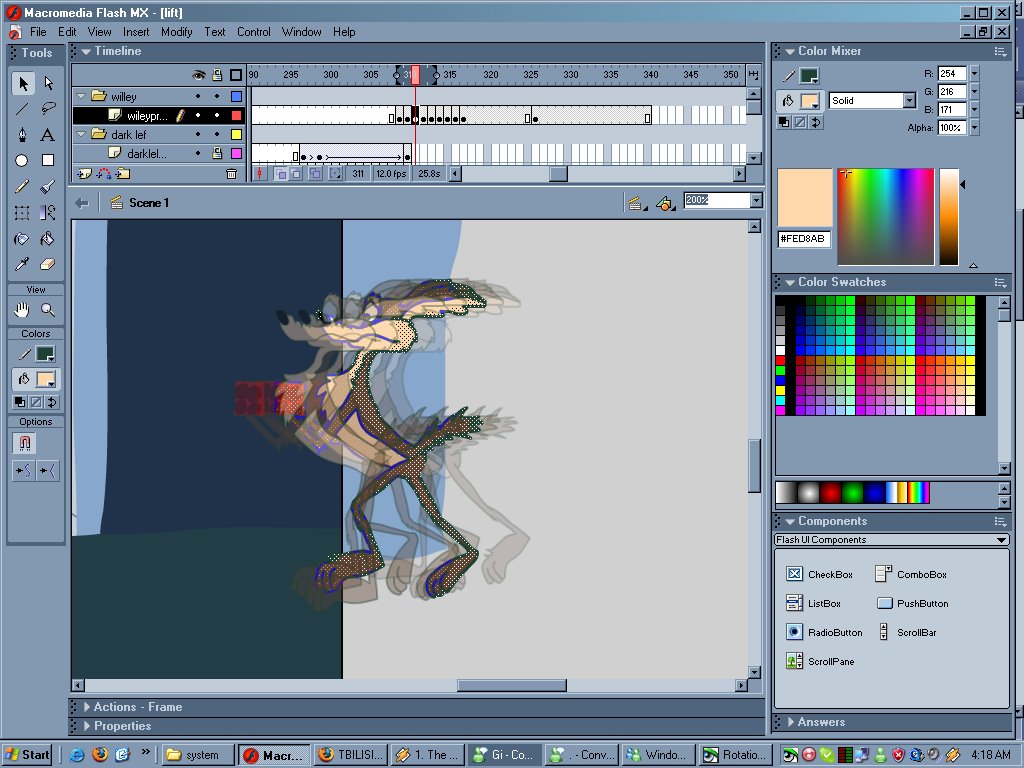The width and height of the screenshot is (1024, 768).
Task: Collapse the dark lef layer folder
Action: coord(82,135)
